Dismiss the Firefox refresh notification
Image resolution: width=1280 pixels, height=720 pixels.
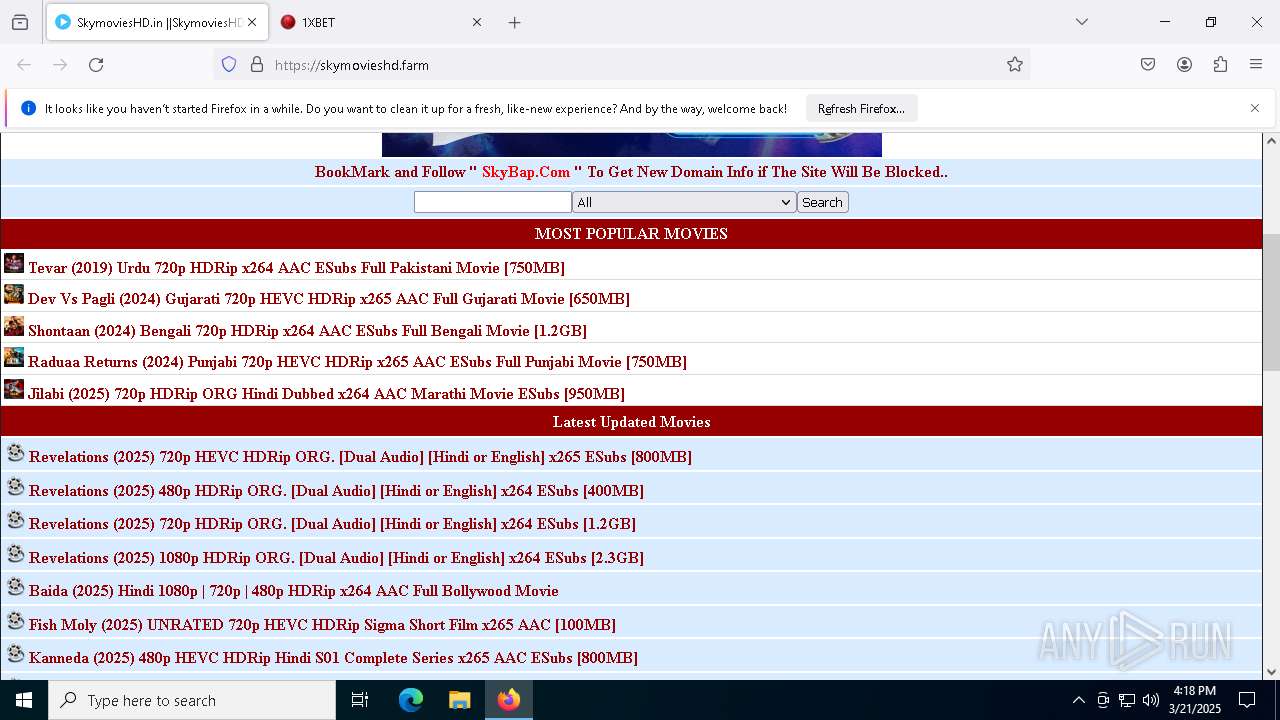coord(1255,108)
